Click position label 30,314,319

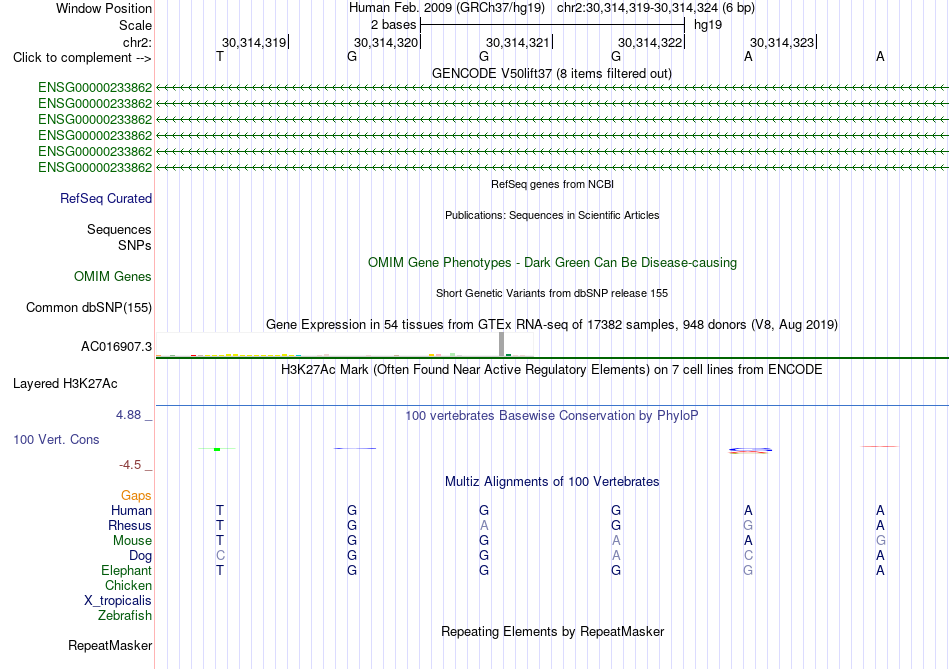(254, 42)
